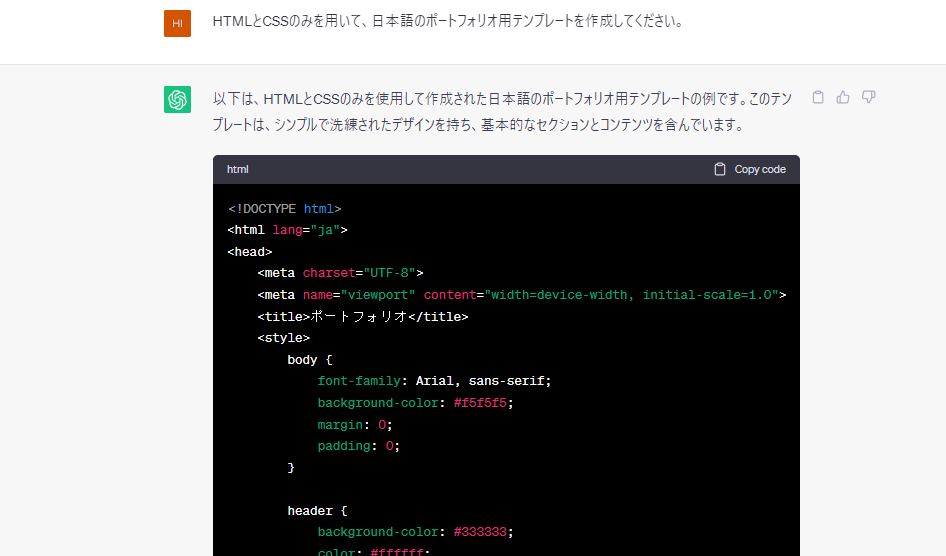Click the html language label on the code block
Image resolution: width=946 pixels, height=556 pixels.
click(238, 169)
